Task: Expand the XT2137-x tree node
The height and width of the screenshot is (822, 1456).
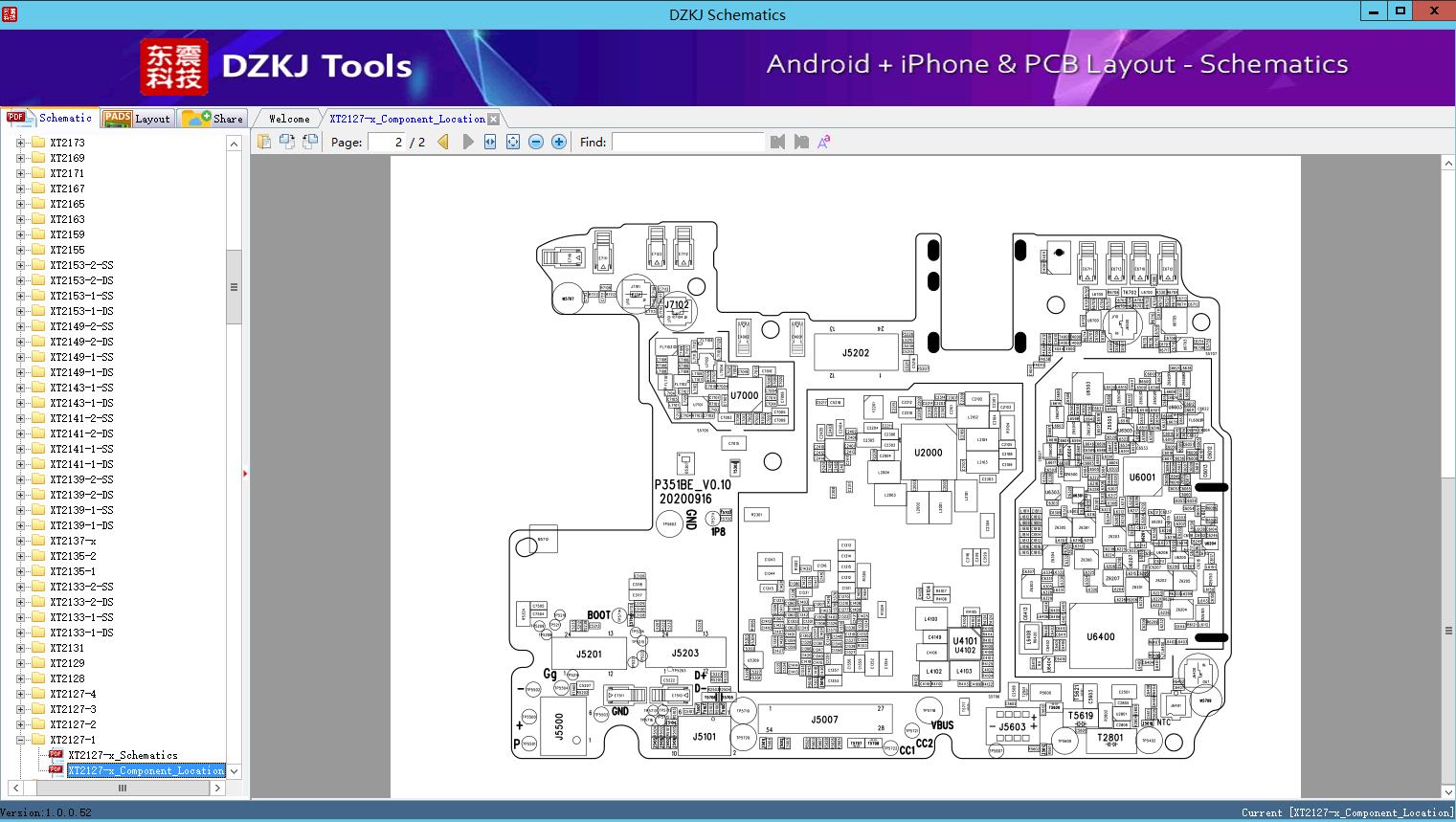Action: tap(21, 541)
